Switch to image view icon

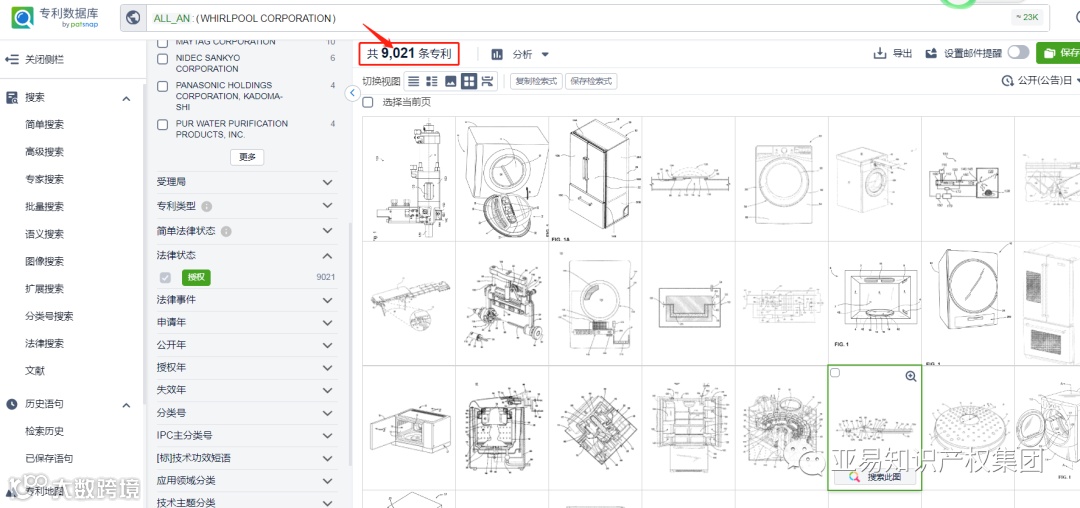coord(450,81)
